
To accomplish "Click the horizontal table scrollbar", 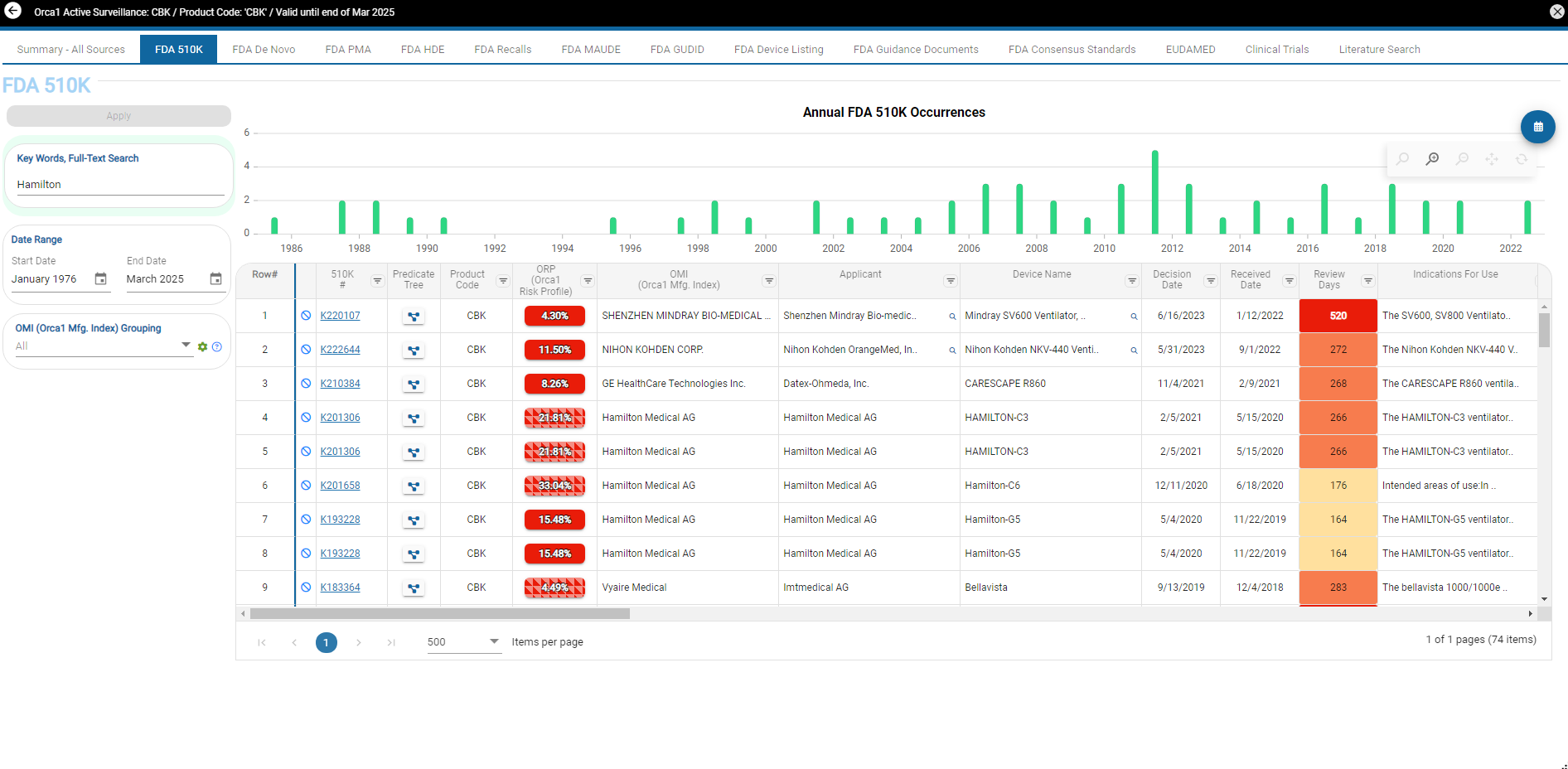I will (439, 614).
